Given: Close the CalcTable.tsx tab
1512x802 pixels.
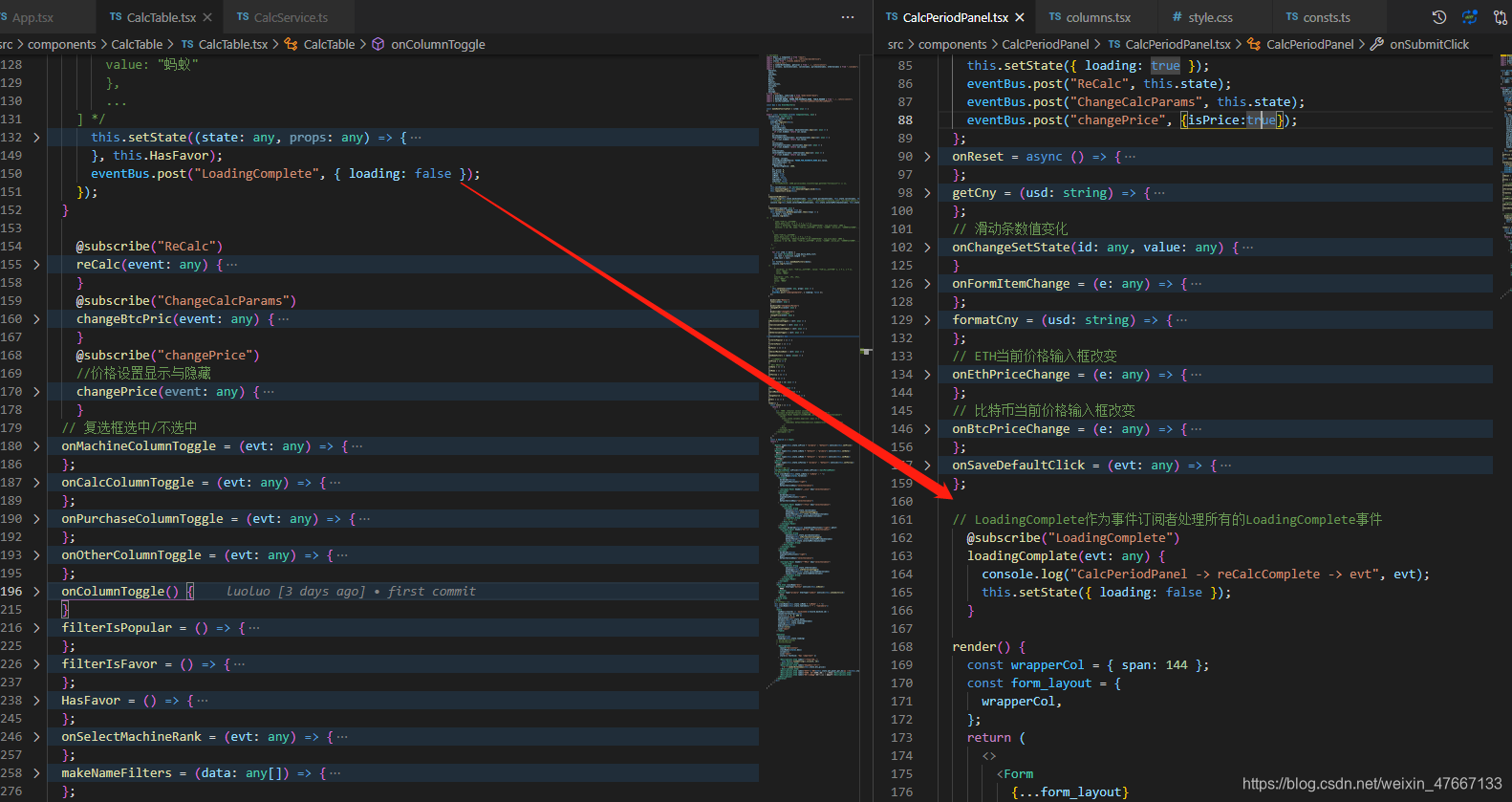Looking at the screenshot, I should point(207,17).
